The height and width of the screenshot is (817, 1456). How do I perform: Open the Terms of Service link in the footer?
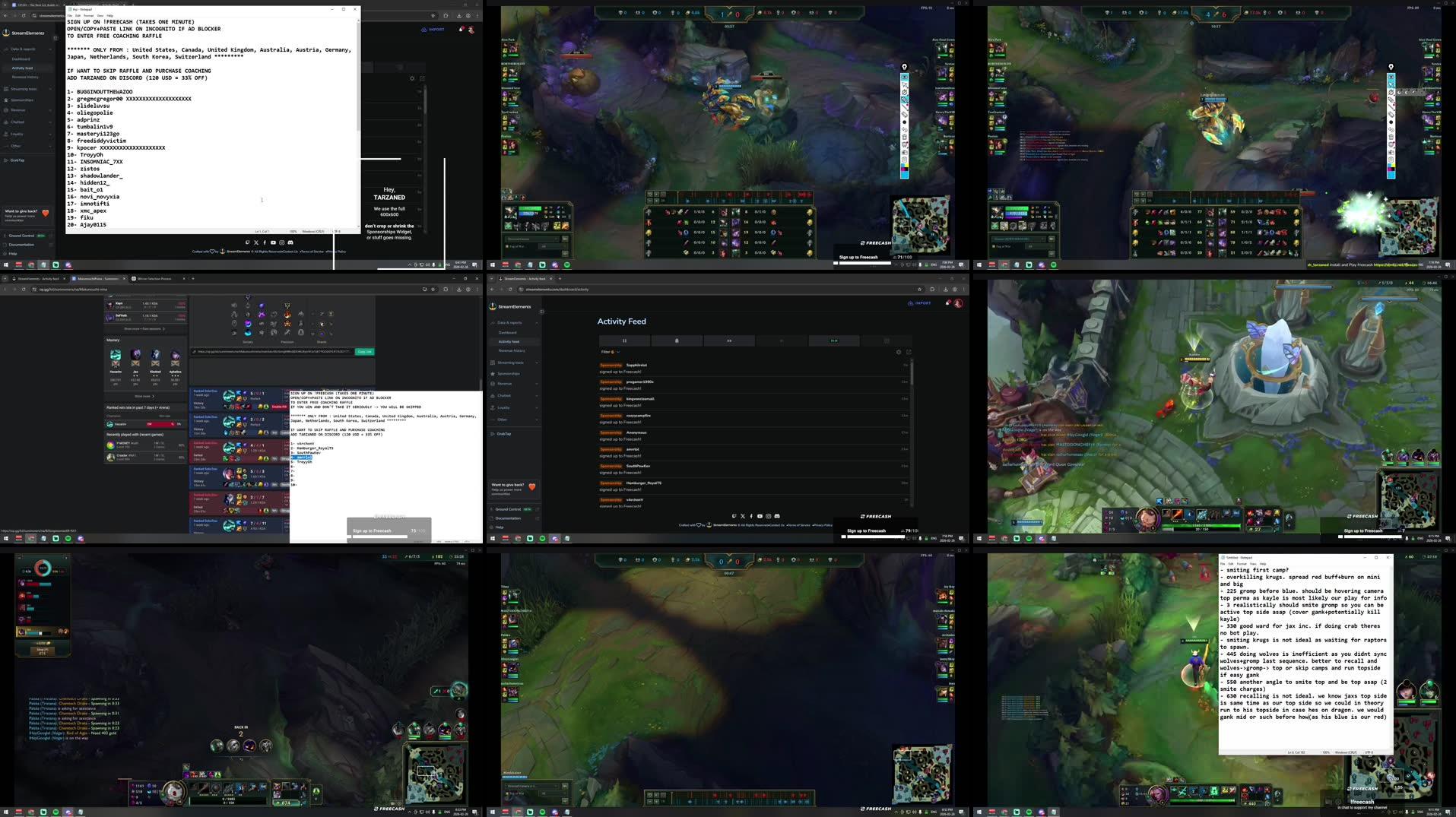point(798,525)
